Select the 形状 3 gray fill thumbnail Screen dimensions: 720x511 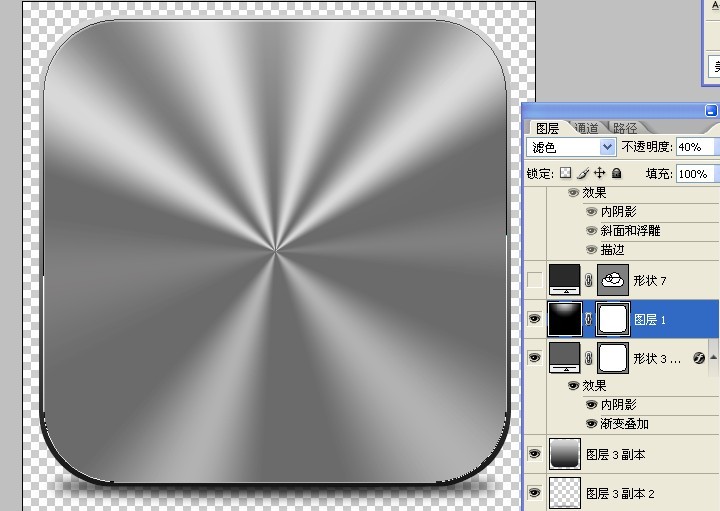pyautogui.click(x=565, y=358)
